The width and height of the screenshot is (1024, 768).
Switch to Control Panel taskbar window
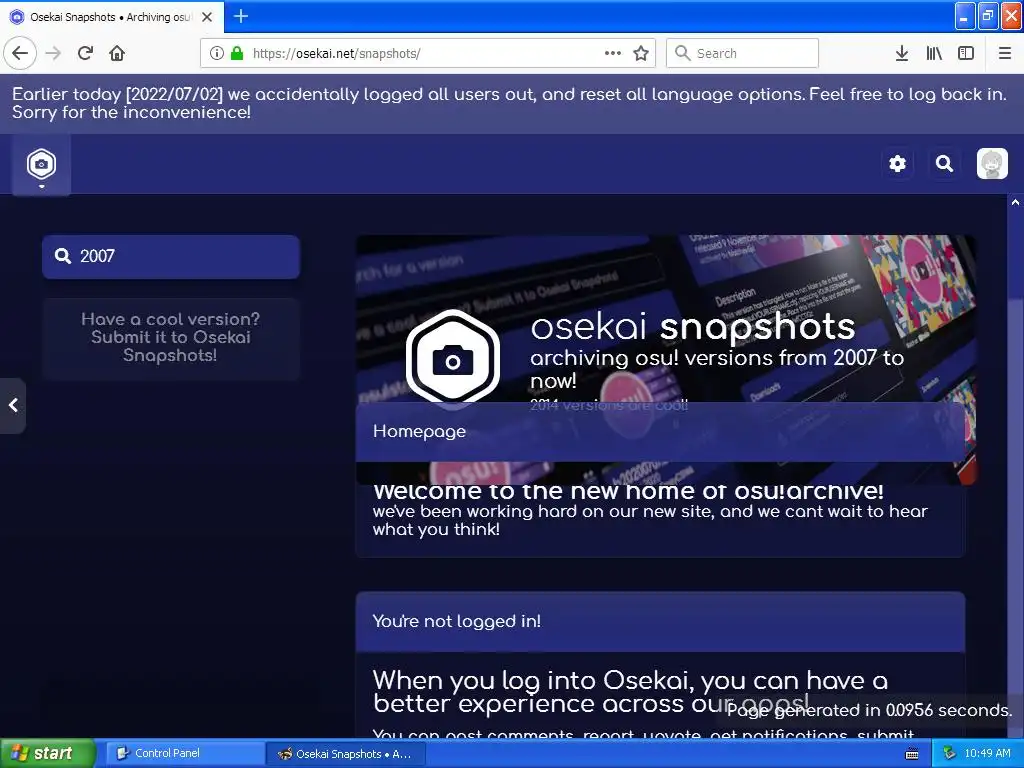click(x=184, y=753)
